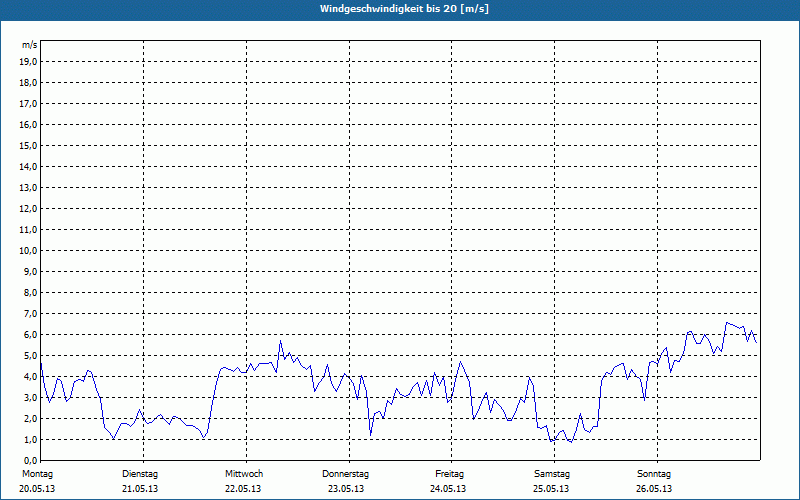Viewport: 800px width, 500px height.
Task: Click the date 25.05.13
Action: pos(551,489)
